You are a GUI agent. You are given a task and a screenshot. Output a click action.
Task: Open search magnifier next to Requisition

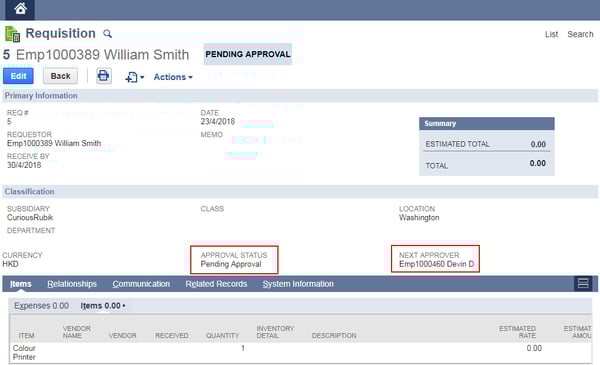tap(108, 34)
